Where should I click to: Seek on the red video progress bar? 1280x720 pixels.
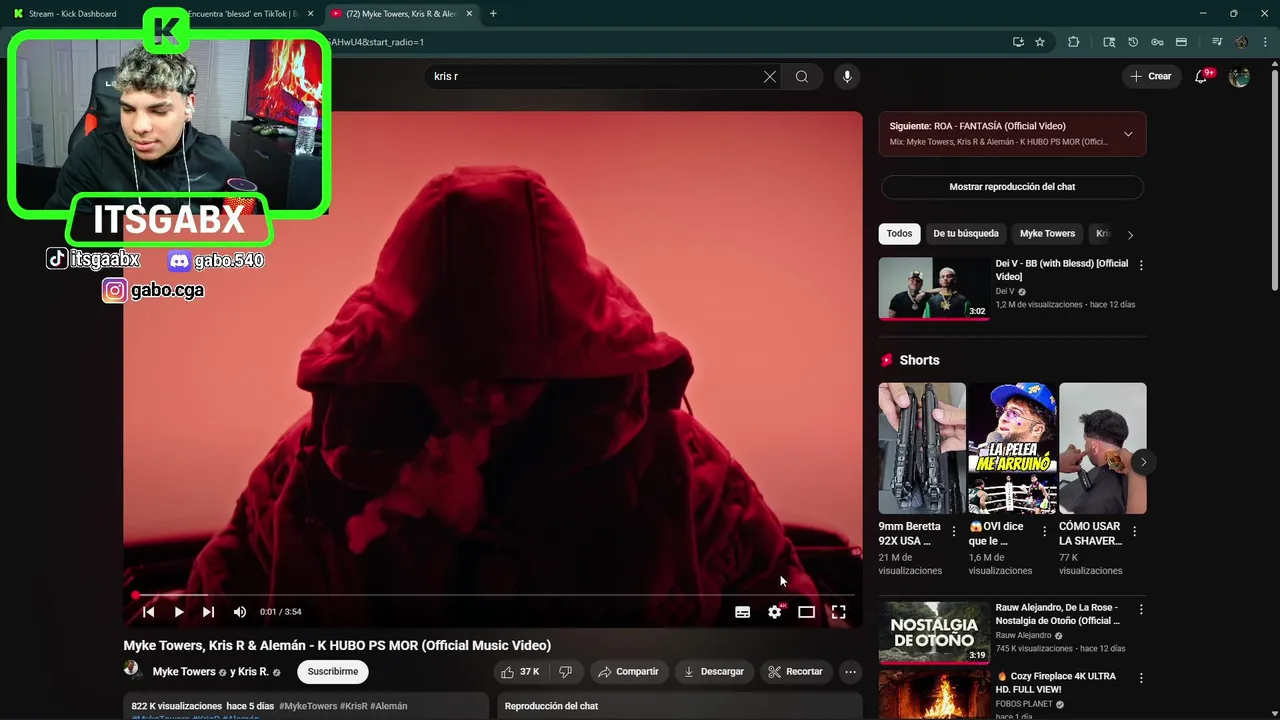point(493,595)
